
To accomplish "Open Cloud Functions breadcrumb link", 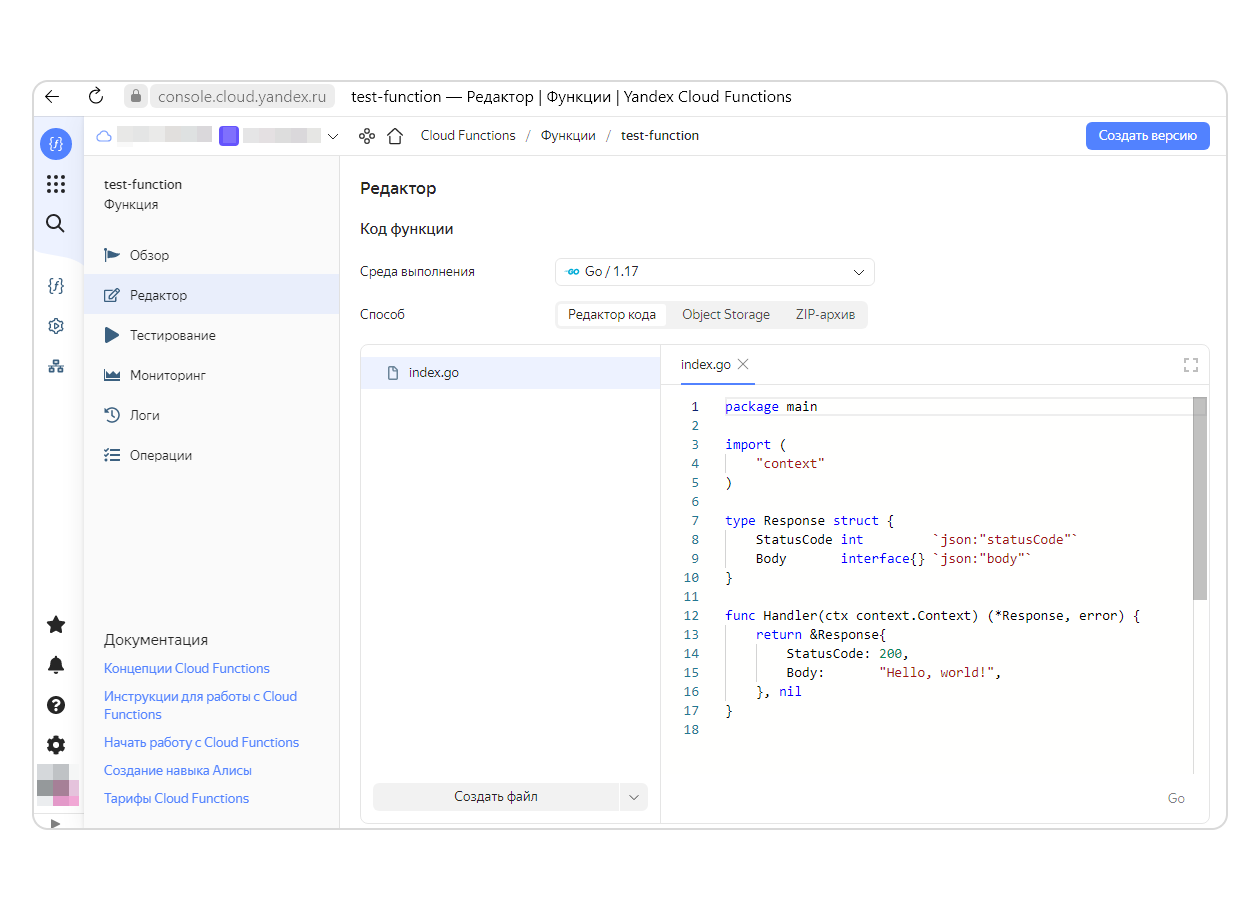I will (x=468, y=136).
